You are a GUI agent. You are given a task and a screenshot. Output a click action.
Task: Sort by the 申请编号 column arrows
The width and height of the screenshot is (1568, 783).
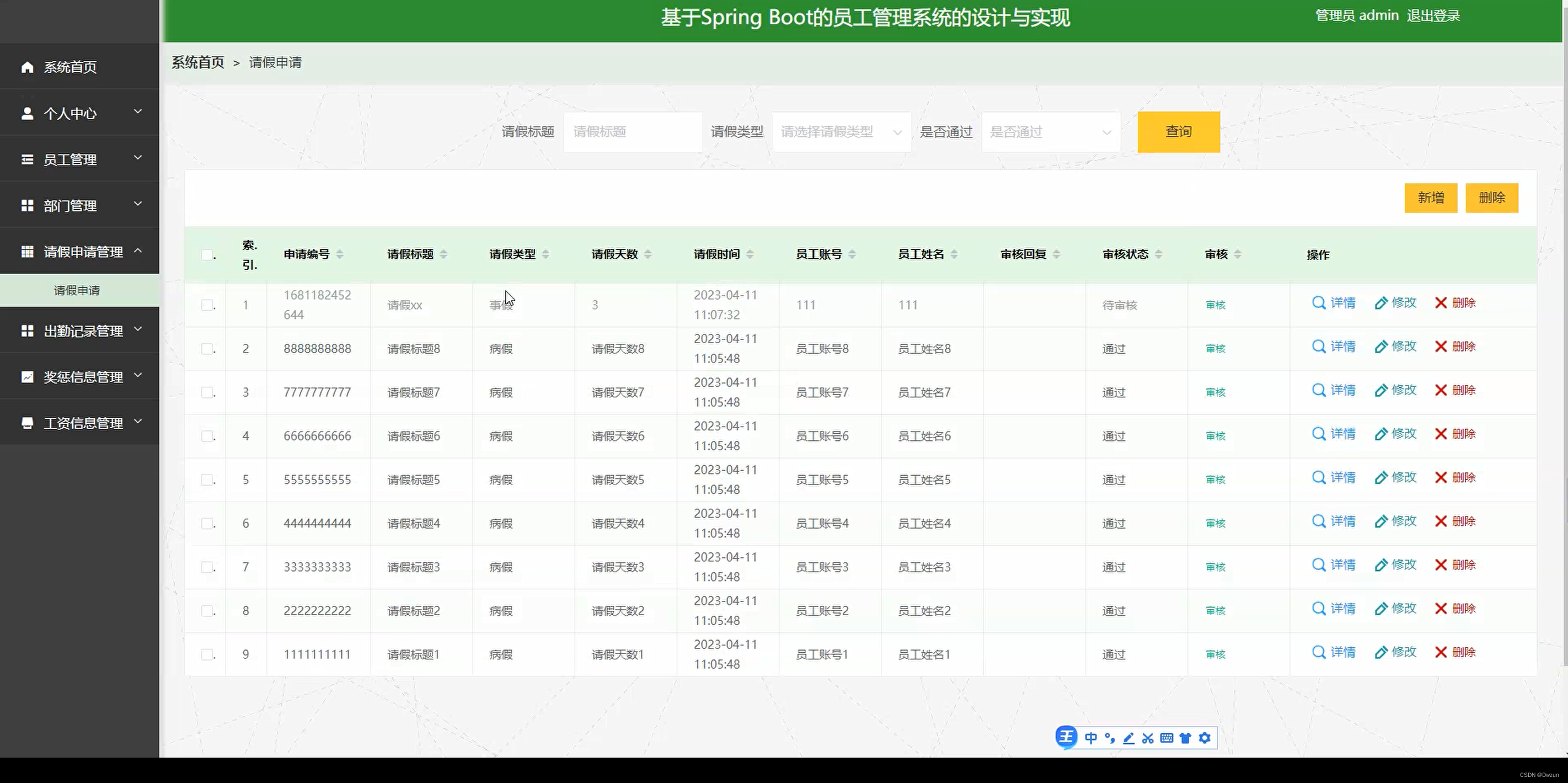(340, 254)
